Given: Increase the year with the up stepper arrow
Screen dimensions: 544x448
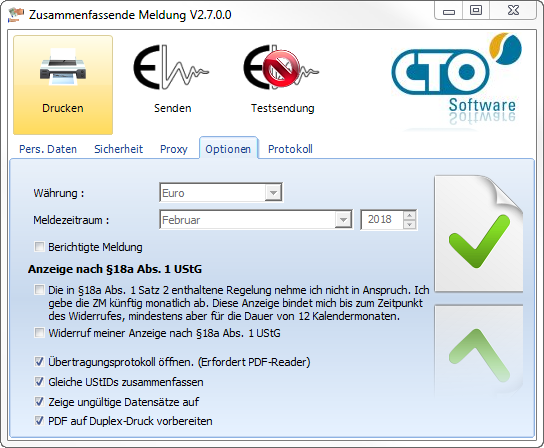Looking at the screenshot, I should click(409, 215).
